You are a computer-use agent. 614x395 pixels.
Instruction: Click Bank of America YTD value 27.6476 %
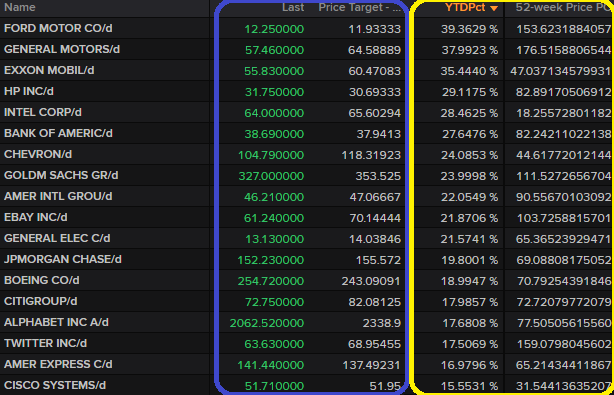coord(470,134)
